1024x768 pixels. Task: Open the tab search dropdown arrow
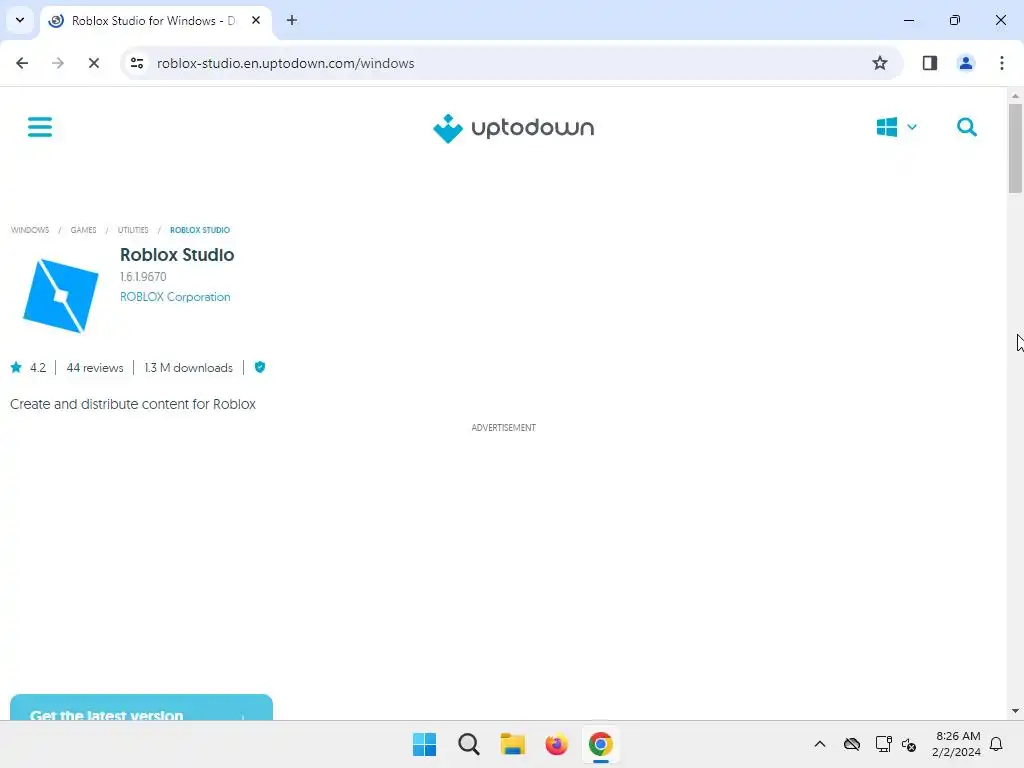pyautogui.click(x=20, y=20)
